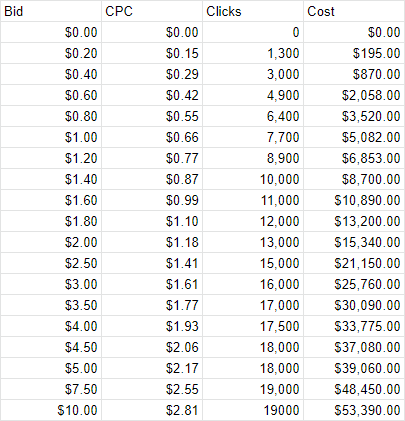Viewport: 405px width, 421px height.
Task: Click the 1,300 clicks cell
Action: pyautogui.click(x=253, y=53)
